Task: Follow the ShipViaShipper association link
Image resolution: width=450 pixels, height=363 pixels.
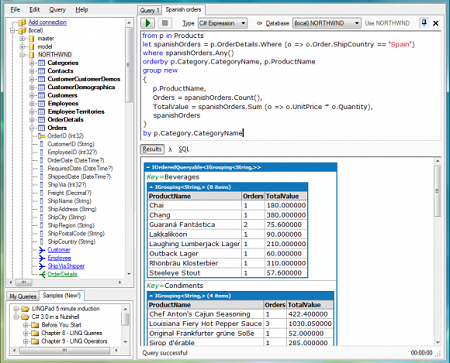Action: tap(66, 266)
